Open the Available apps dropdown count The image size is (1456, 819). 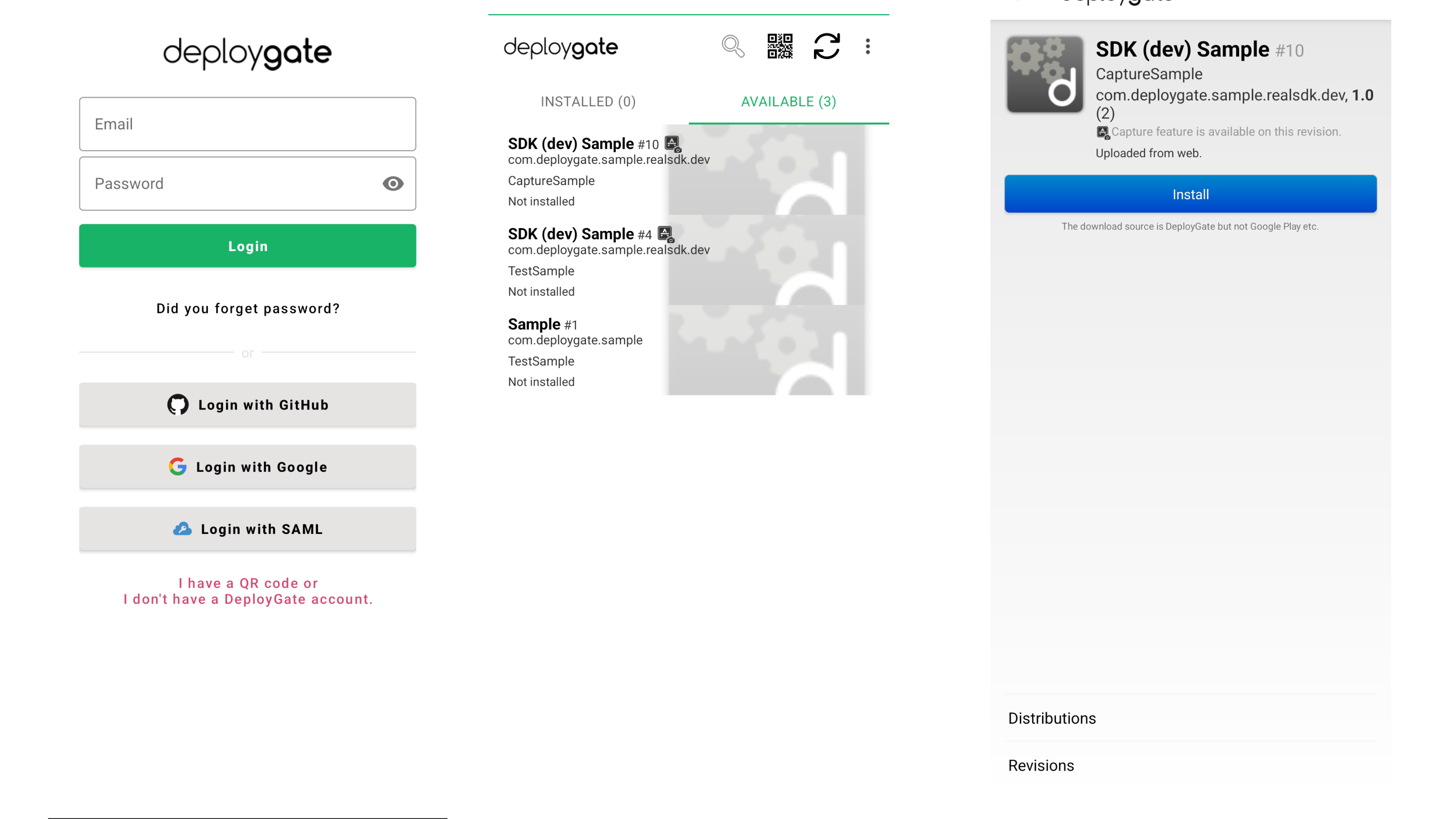(828, 102)
